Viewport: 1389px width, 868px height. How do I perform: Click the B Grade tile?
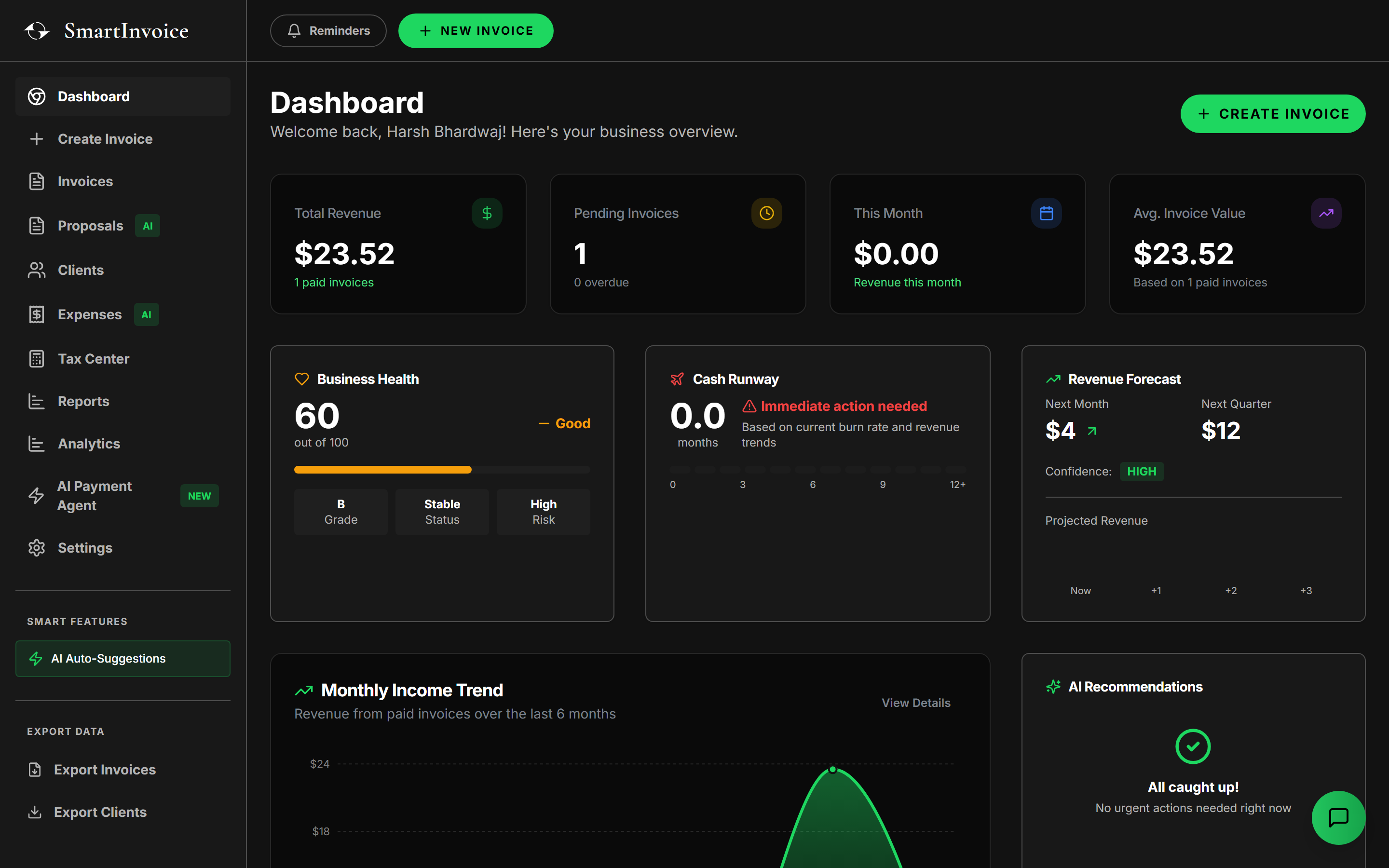point(341,512)
